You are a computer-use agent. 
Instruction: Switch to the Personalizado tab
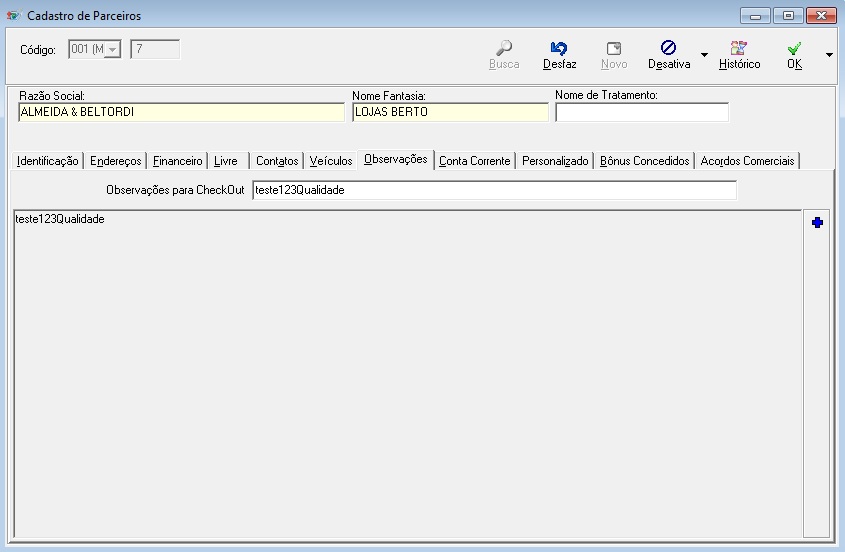555,161
